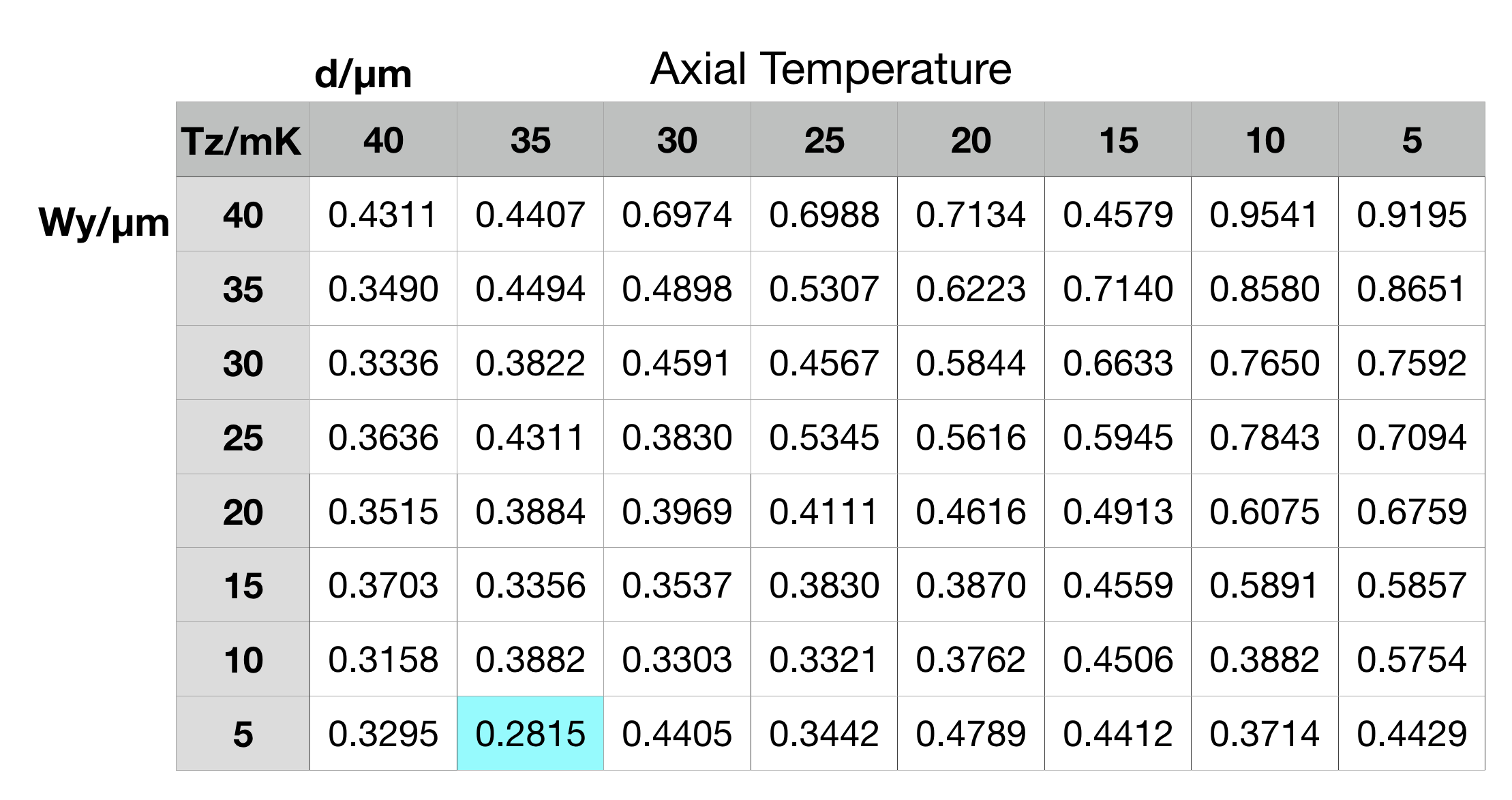Click the Wy/µm row axis label
The image size is (1512, 800).
click(104, 222)
